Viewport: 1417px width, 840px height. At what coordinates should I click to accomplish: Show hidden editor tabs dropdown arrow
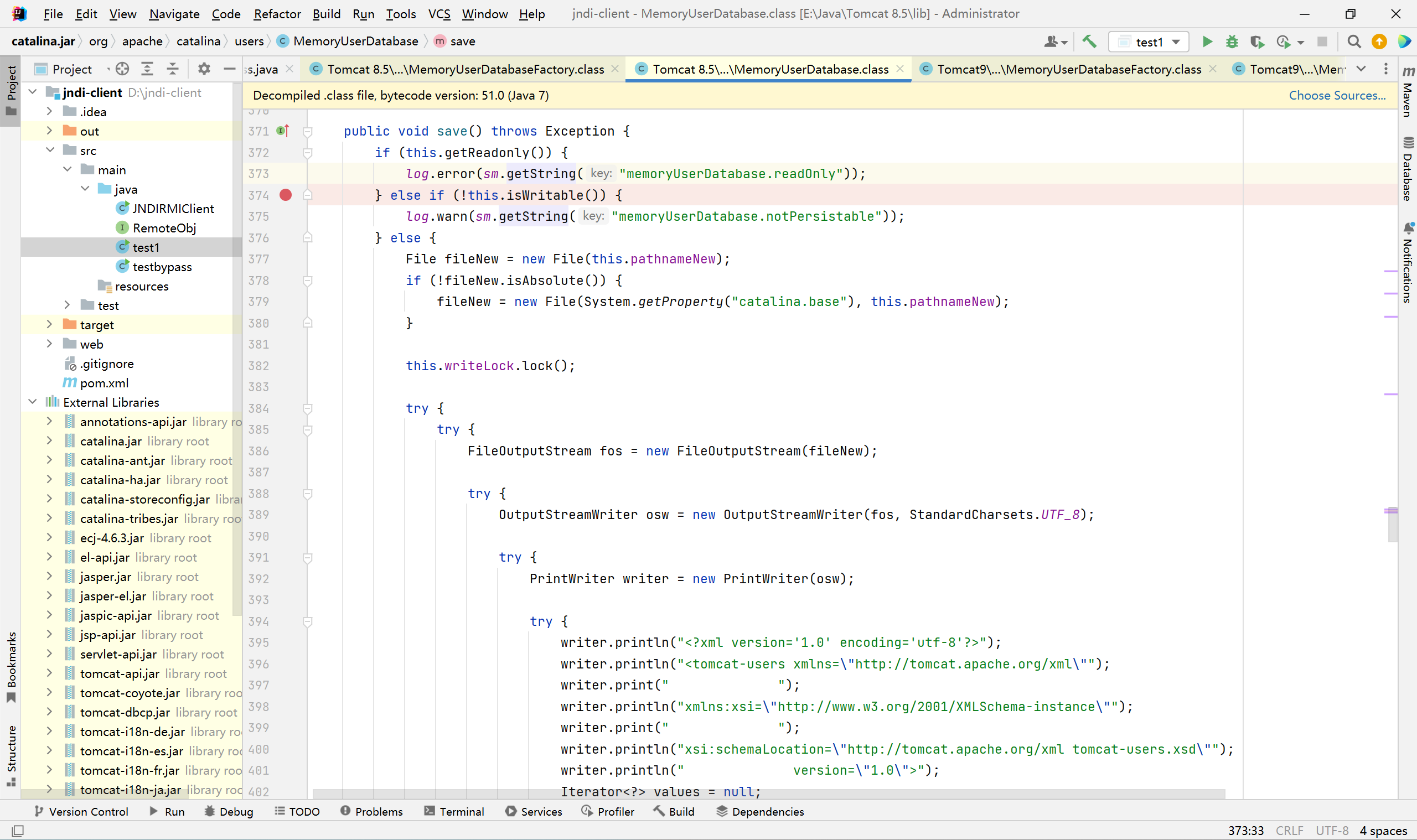point(1362,69)
